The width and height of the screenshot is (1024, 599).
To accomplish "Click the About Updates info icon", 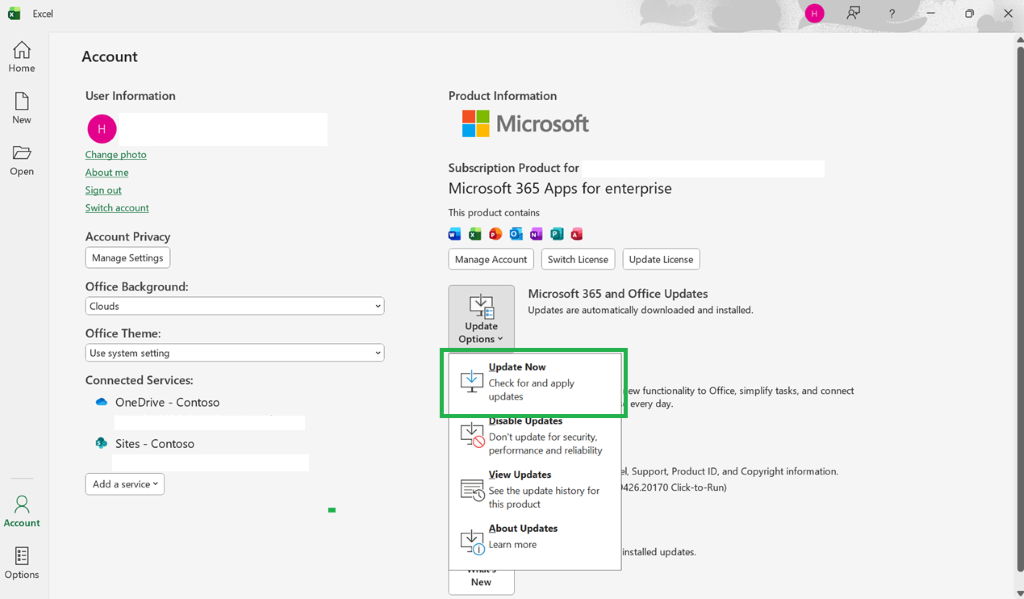I will (x=472, y=542).
